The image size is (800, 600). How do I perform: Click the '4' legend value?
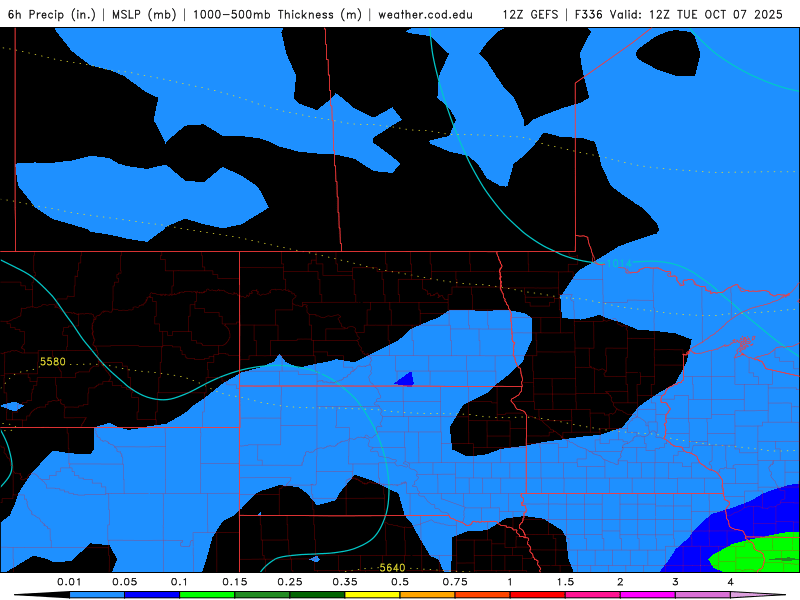(x=731, y=582)
